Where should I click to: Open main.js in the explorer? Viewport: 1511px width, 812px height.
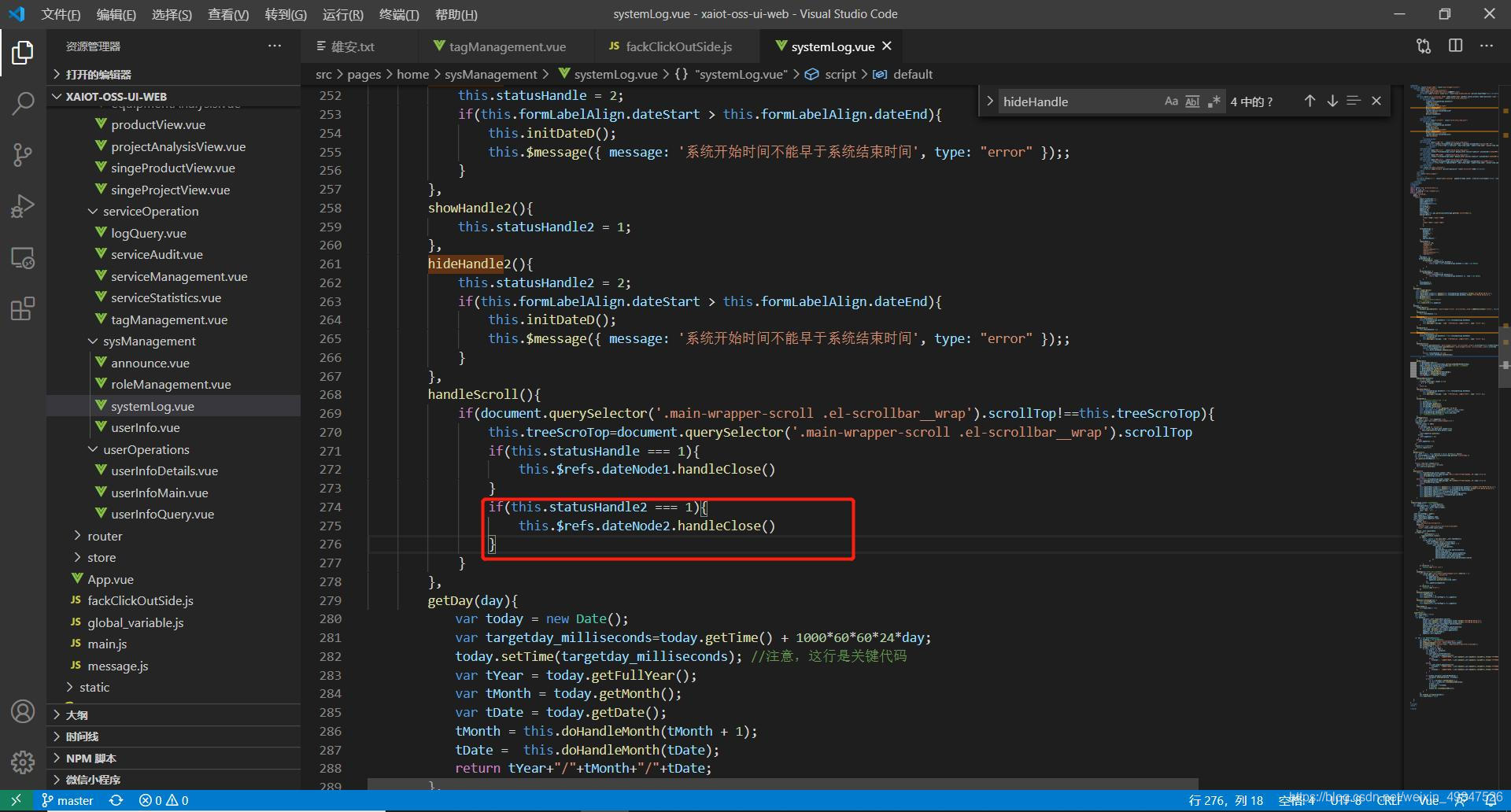(x=173, y=644)
